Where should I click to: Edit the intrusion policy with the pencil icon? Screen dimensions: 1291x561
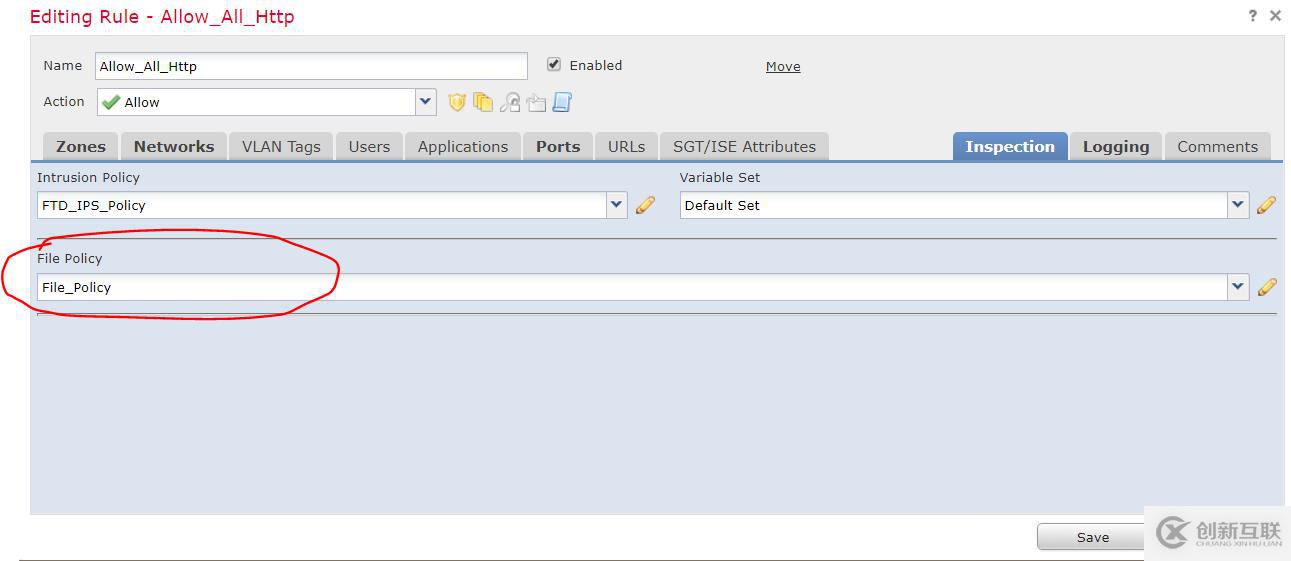click(x=645, y=205)
